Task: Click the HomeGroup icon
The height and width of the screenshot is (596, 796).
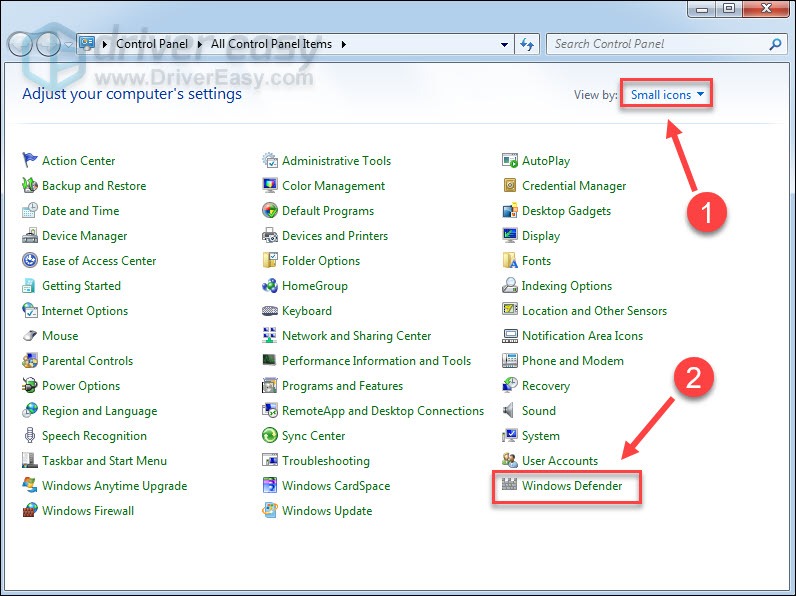Action: point(270,285)
